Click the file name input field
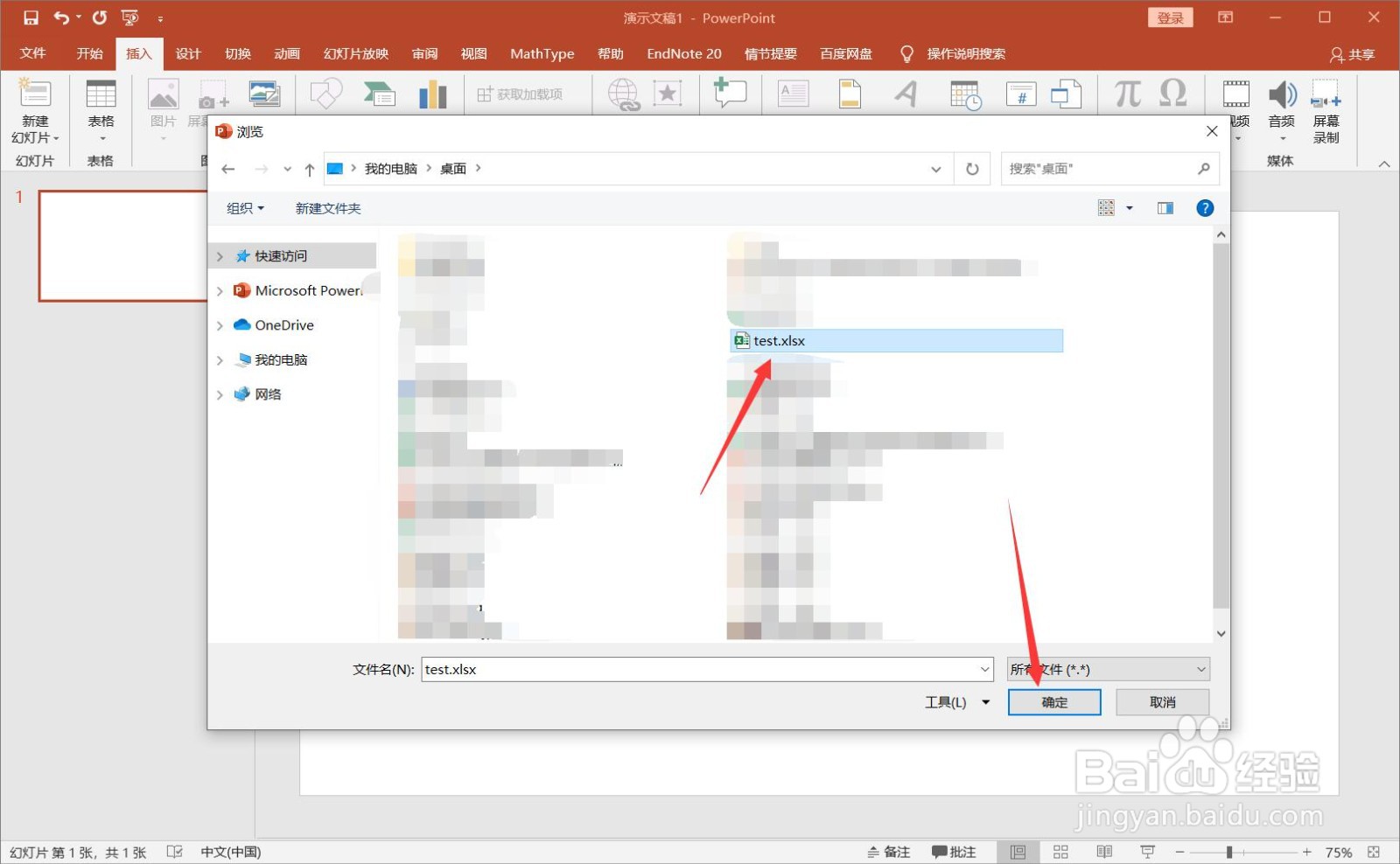 [x=707, y=670]
